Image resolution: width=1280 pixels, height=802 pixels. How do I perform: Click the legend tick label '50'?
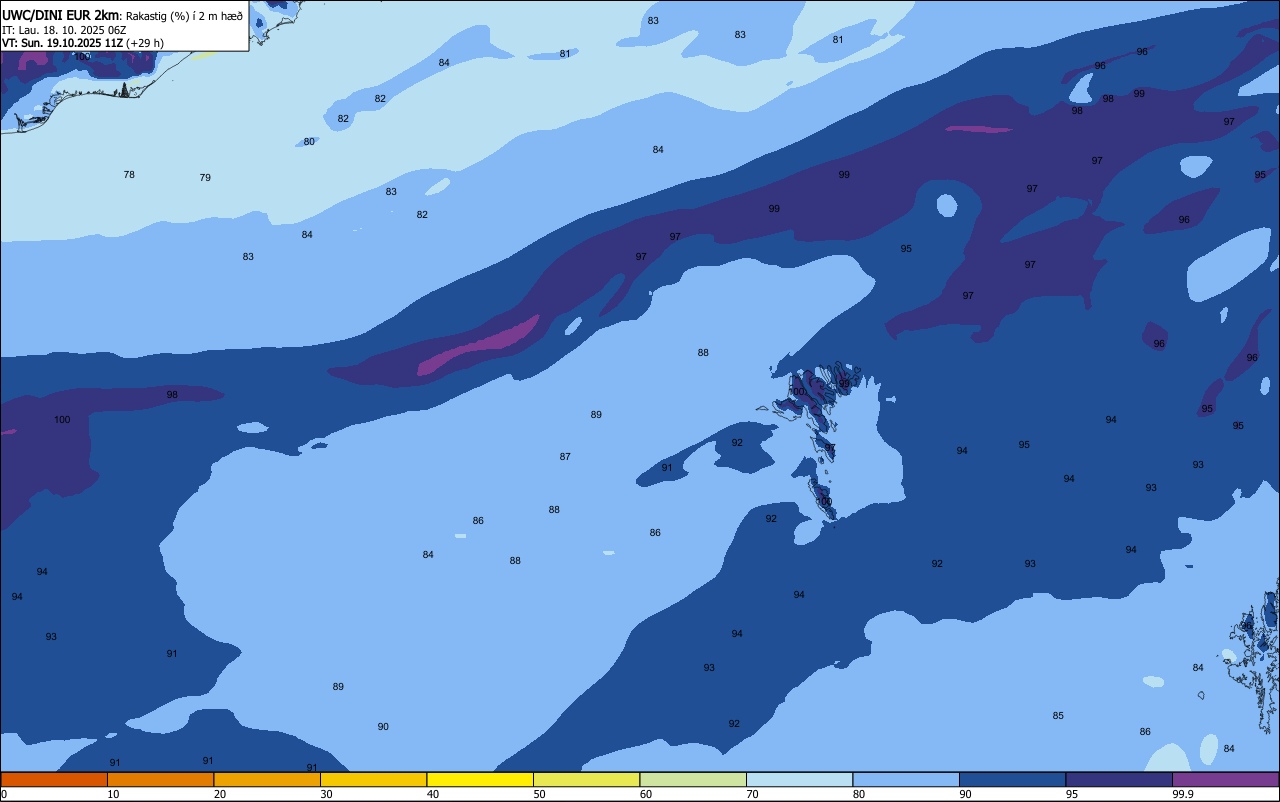click(x=539, y=794)
